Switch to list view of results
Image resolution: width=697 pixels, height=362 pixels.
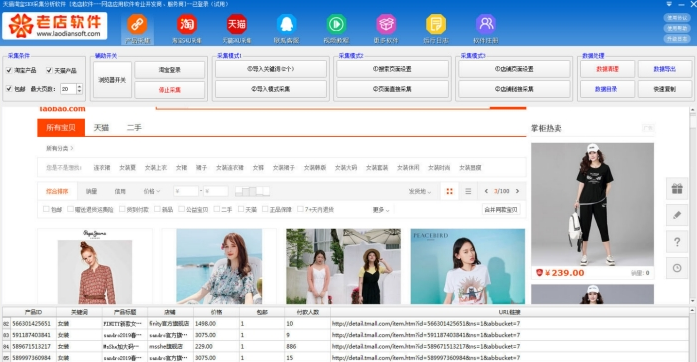coord(468,191)
